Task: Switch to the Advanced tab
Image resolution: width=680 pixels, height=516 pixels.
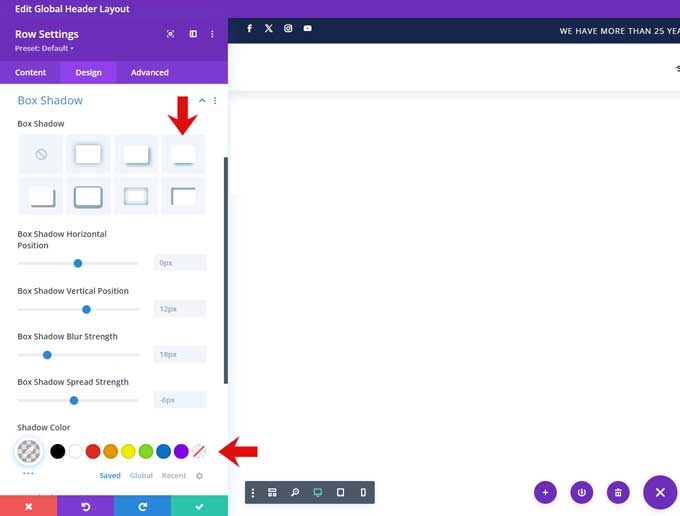Action: 150,72
